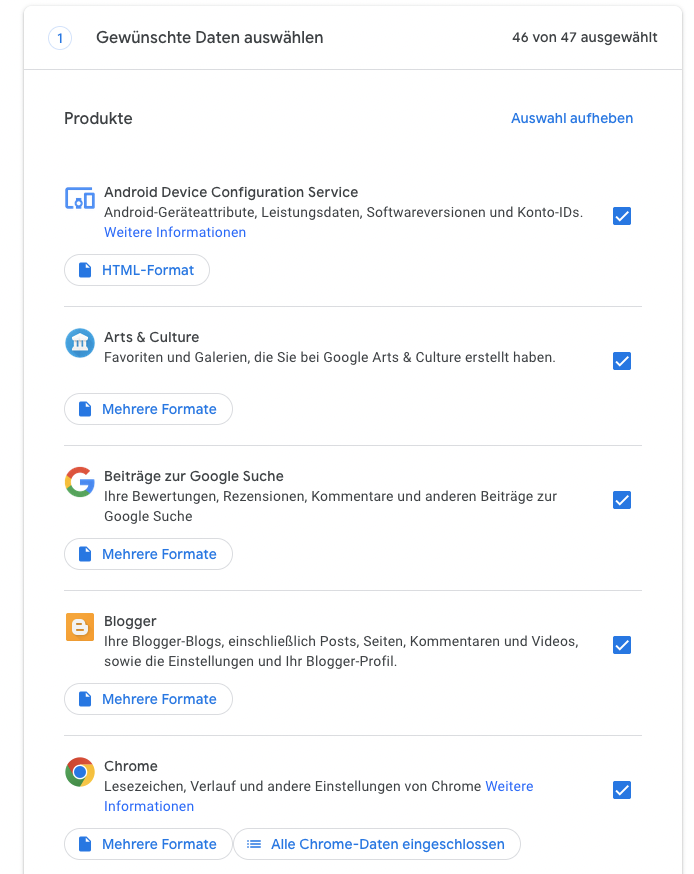Uncheck the Arts & Culture checkbox
694x874 pixels.
click(x=622, y=361)
